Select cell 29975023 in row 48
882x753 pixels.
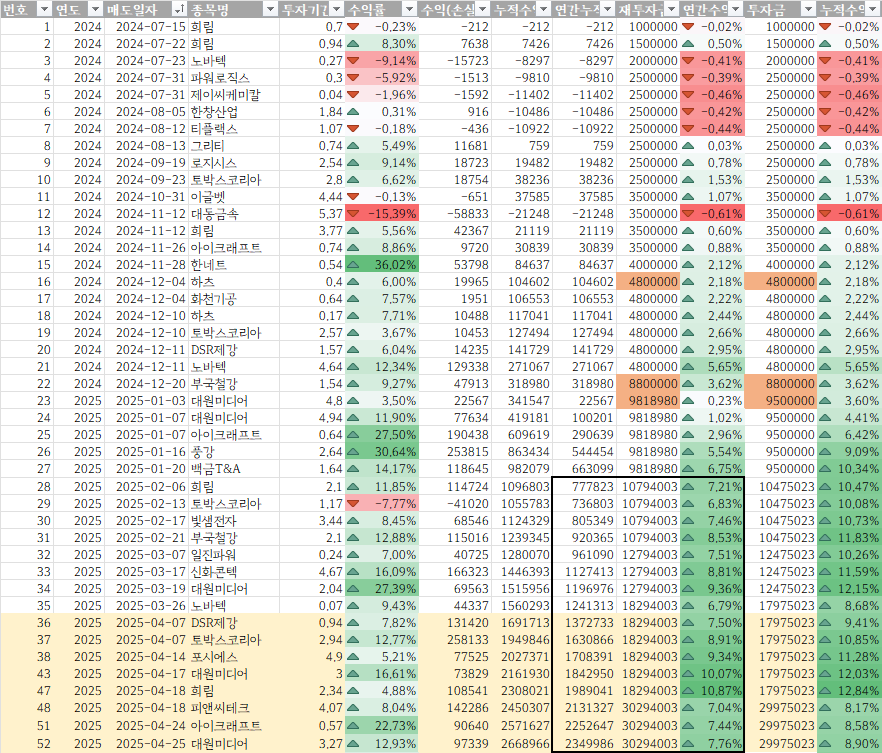pyautogui.click(x=780, y=708)
